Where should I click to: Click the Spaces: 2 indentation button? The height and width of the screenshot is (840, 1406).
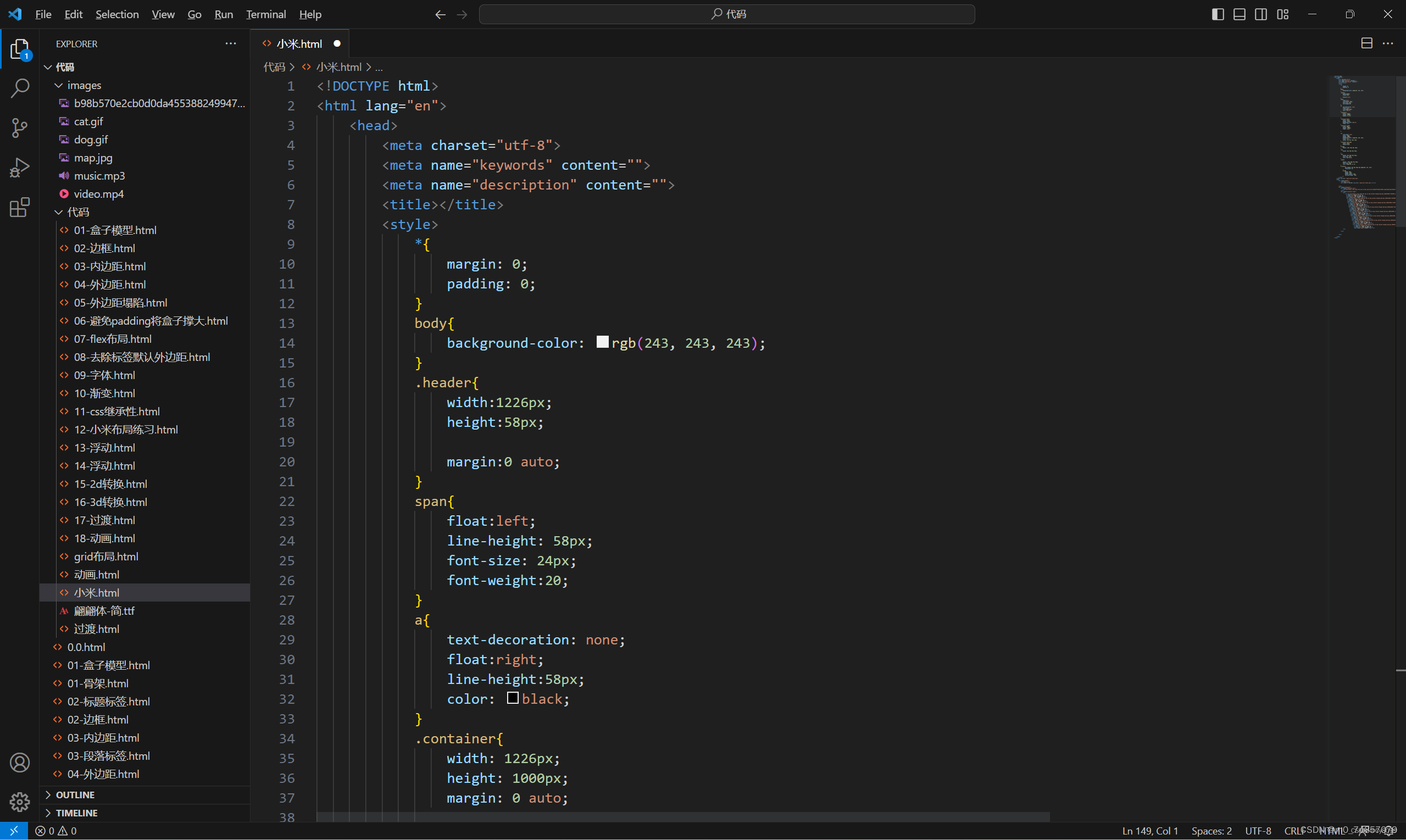(1212, 830)
